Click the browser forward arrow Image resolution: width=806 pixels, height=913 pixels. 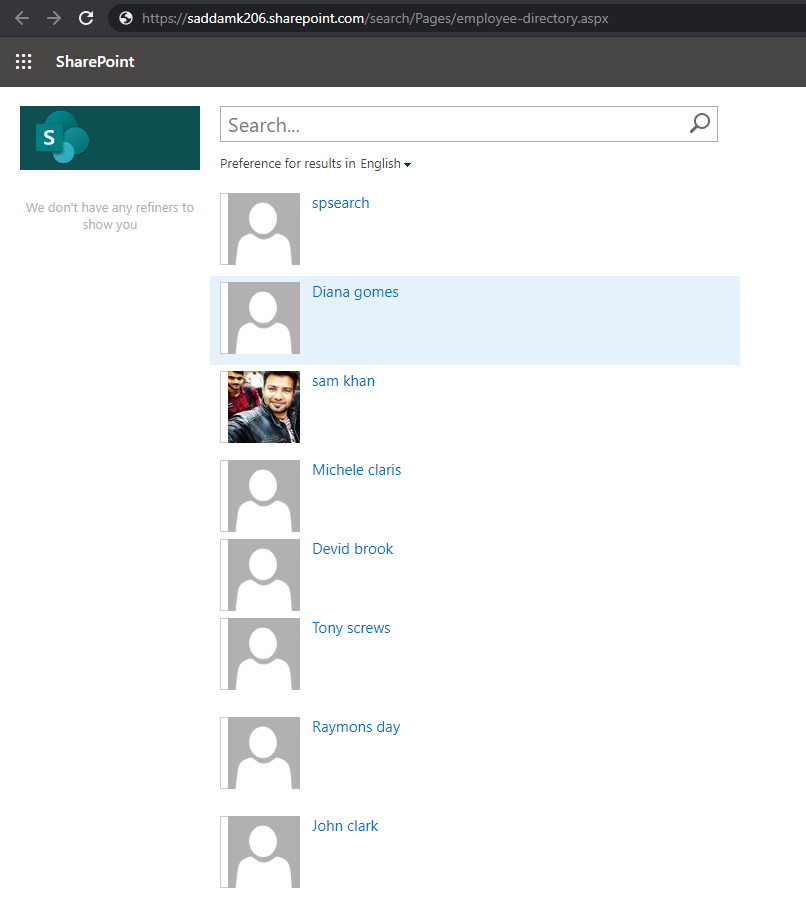[x=54, y=19]
